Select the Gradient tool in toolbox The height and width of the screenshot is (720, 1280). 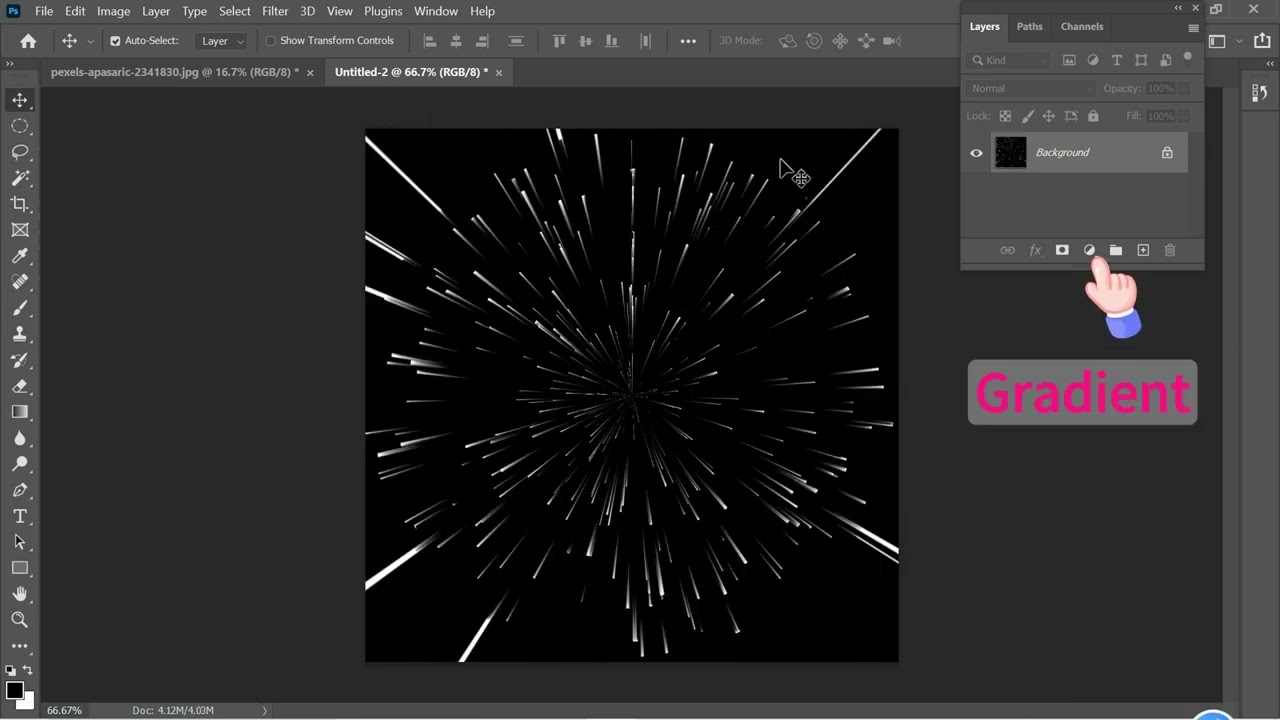point(20,412)
